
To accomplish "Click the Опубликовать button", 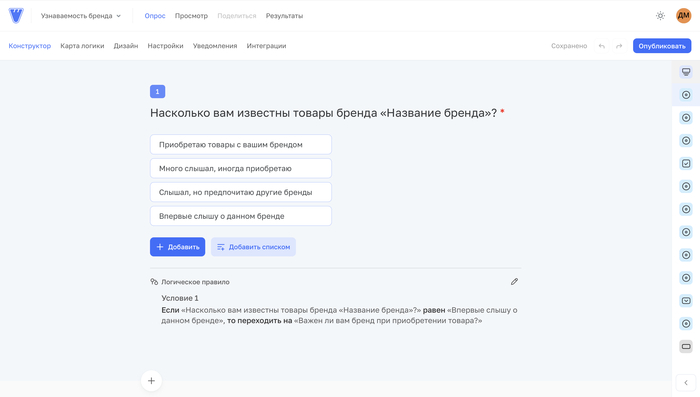I will tap(662, 46).
